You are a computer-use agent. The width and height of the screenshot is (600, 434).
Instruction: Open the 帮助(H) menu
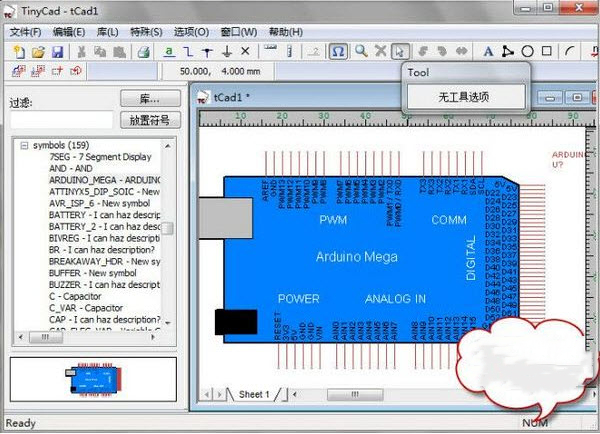tap(285, 32)
